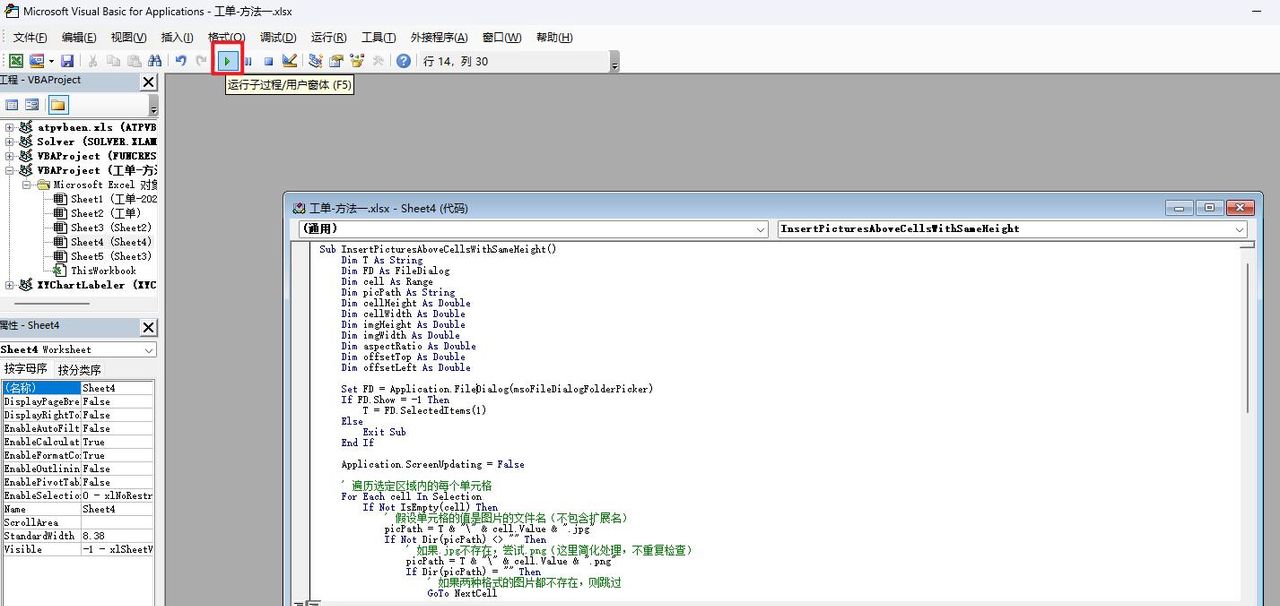Viewport: 1280px width, 606px height.
Task: Select ThisWorkbook in project tree
Action: pyautogui.click(x=95, y=271)
